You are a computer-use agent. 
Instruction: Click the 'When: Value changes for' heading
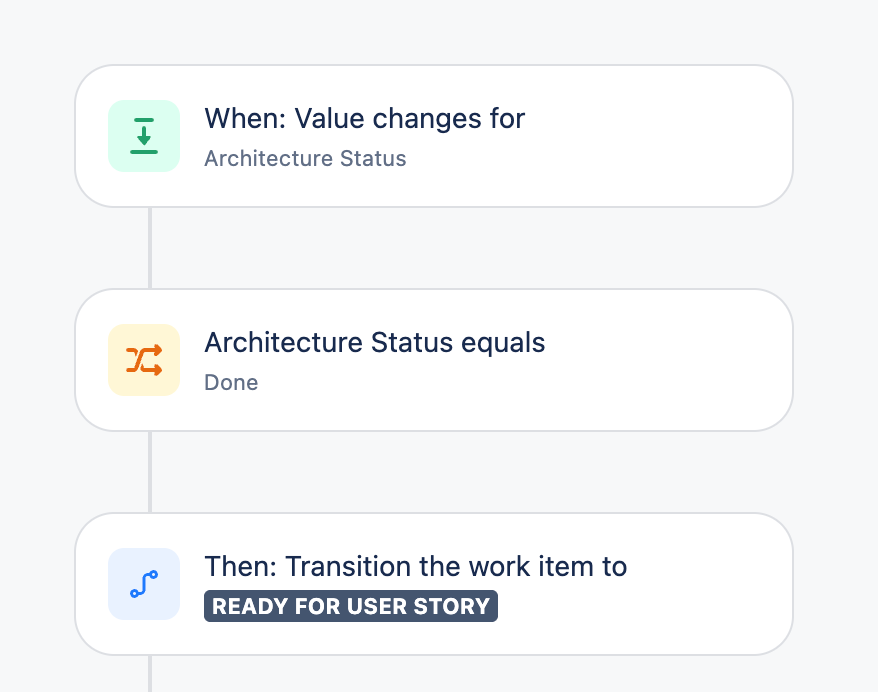click(x=365, y=119)
